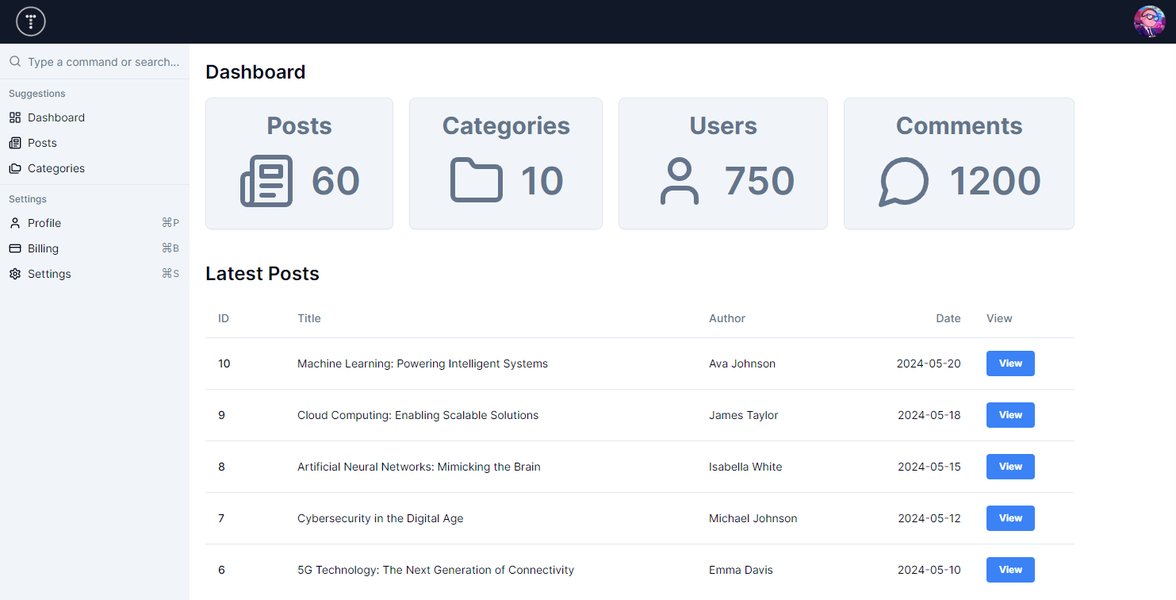This screenshot has height=600, width=1176.
Task: Select Categories in the sidebar menu
Action: click(94, 169)
